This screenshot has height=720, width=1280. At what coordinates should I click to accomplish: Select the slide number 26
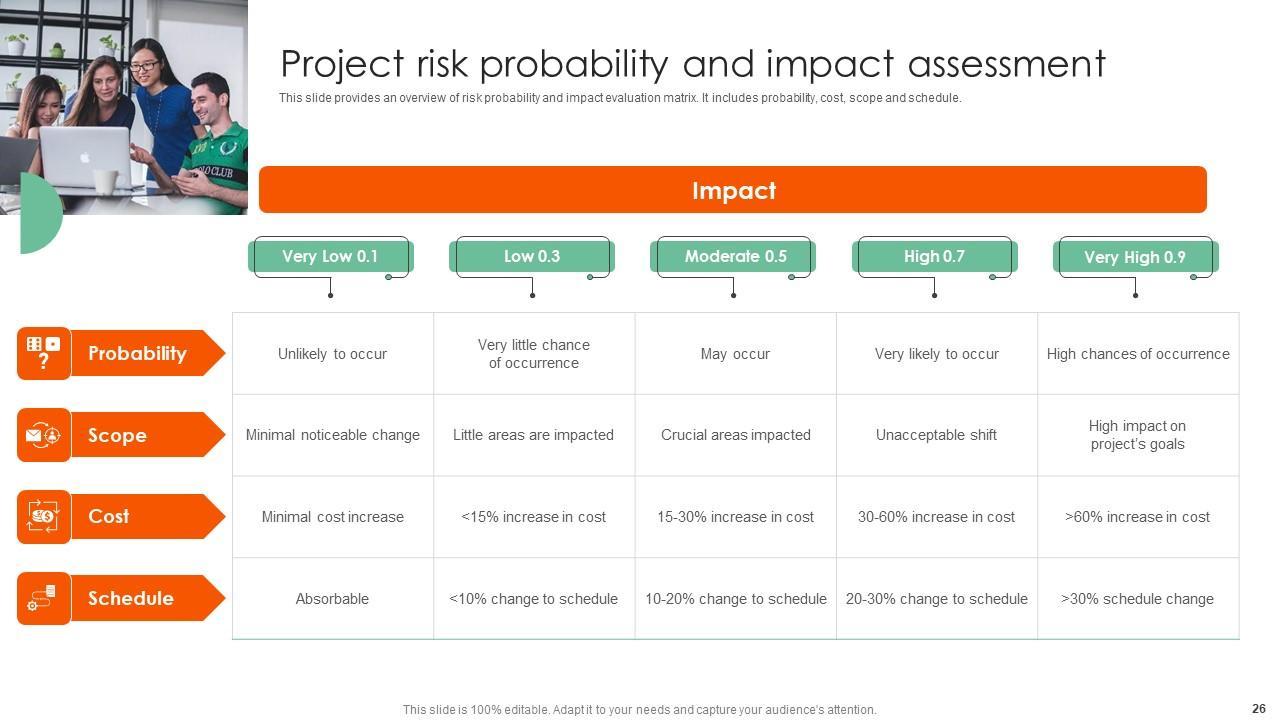point(1258,709)
